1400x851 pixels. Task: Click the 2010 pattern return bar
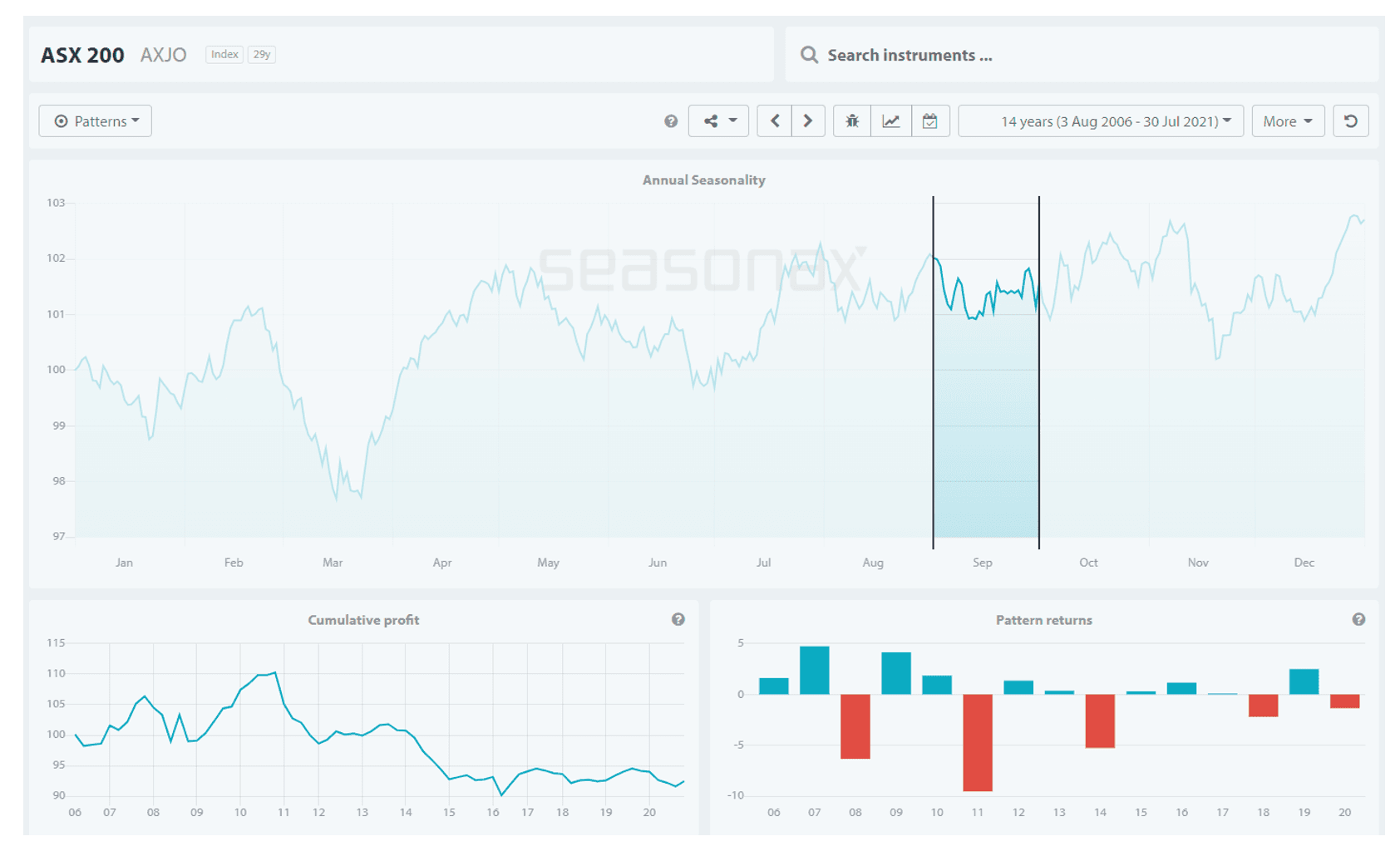[x=937, y=685]
